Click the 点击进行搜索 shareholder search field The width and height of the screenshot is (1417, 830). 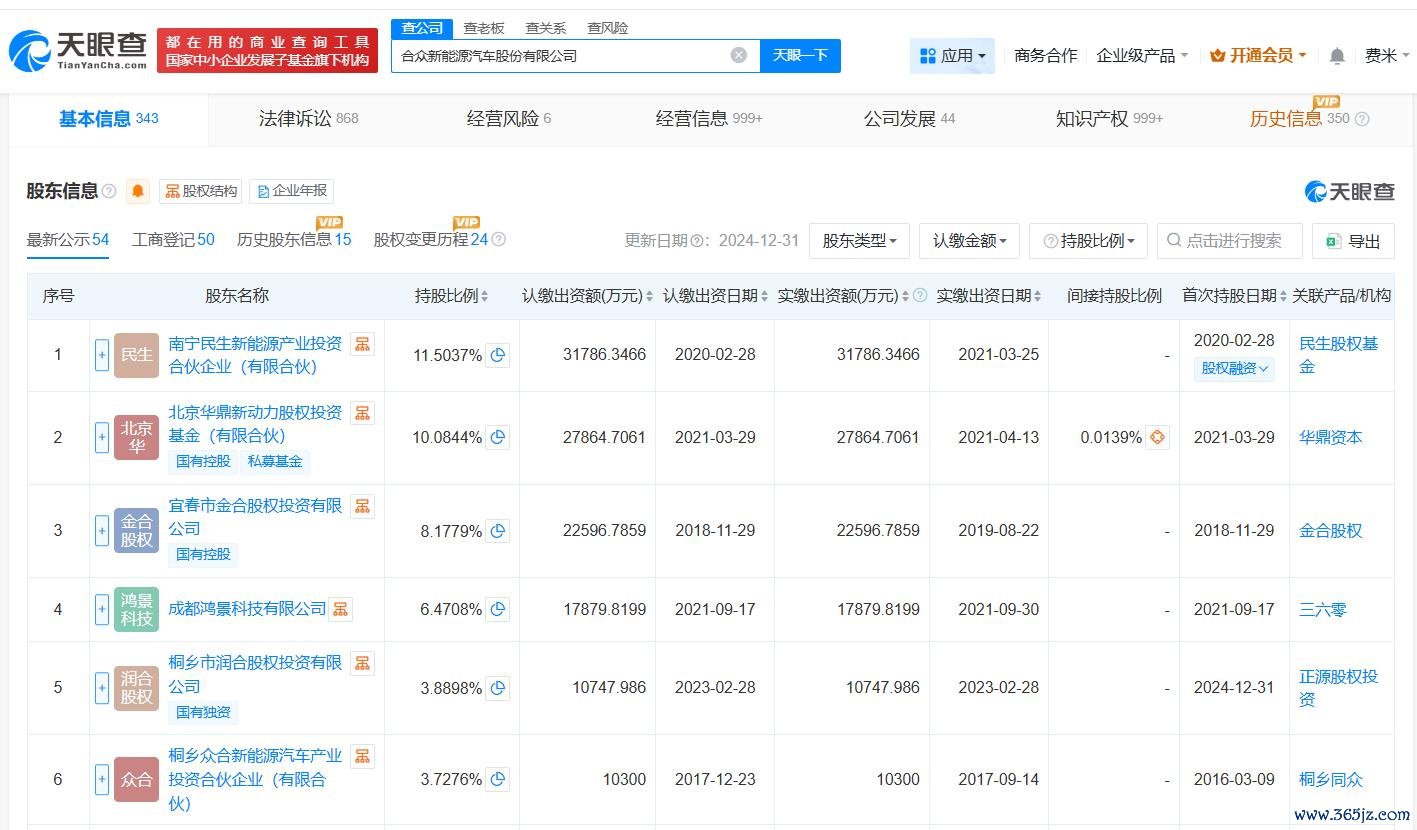[1230, 241]
